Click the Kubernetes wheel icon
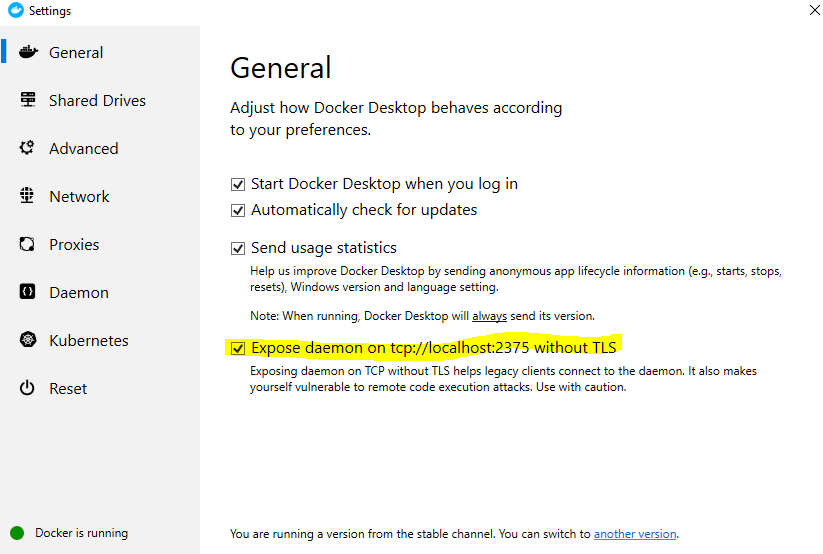Image resolution: width=823 pixels, height=554 pixels. pos(28,340)
